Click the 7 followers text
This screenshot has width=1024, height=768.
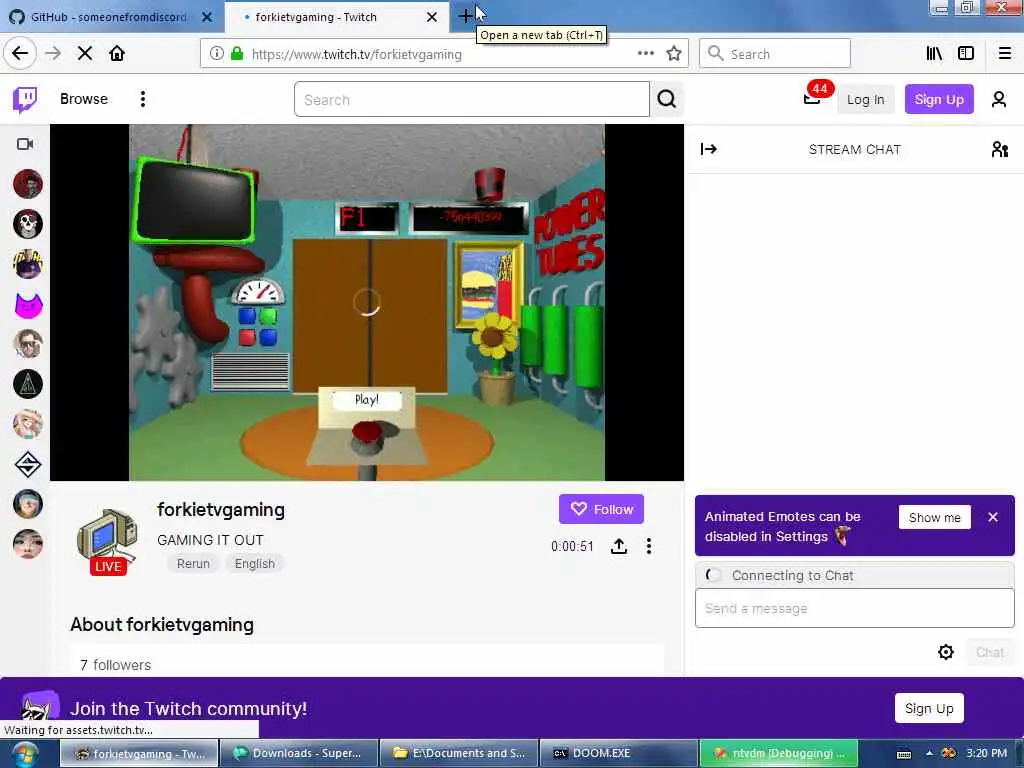116,665
